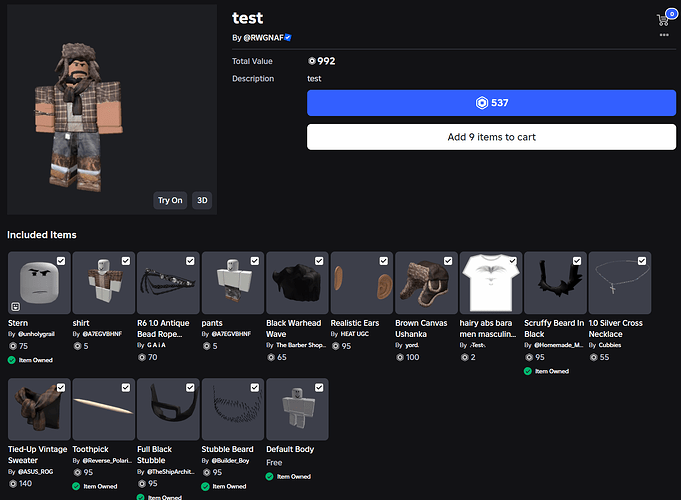Open the shirt item thumbnail
The image size is (681, 500).
(104, 283)
